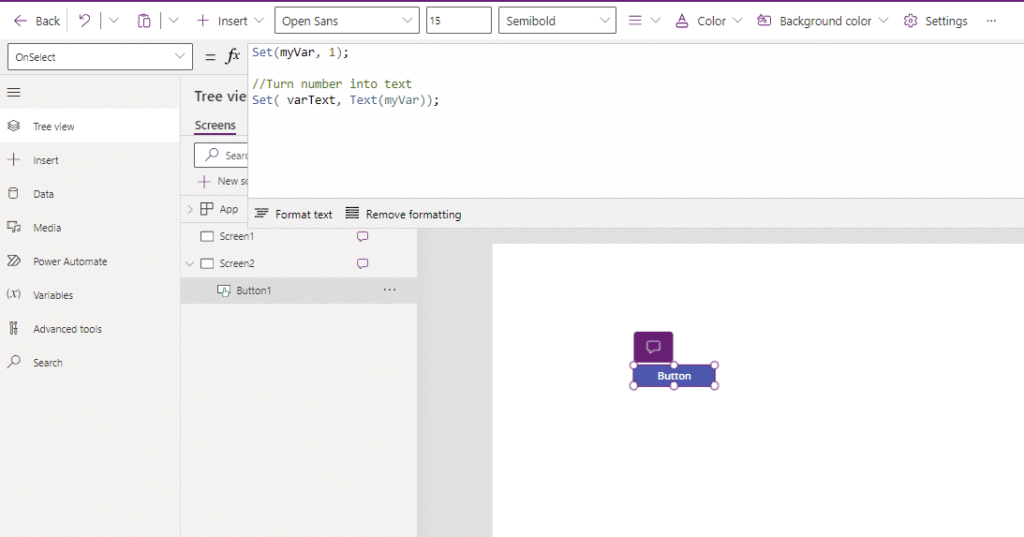Screen dimensions: 1024x537
Task: Open the Insert pane in the sidebar
Action: click(89, 160)
